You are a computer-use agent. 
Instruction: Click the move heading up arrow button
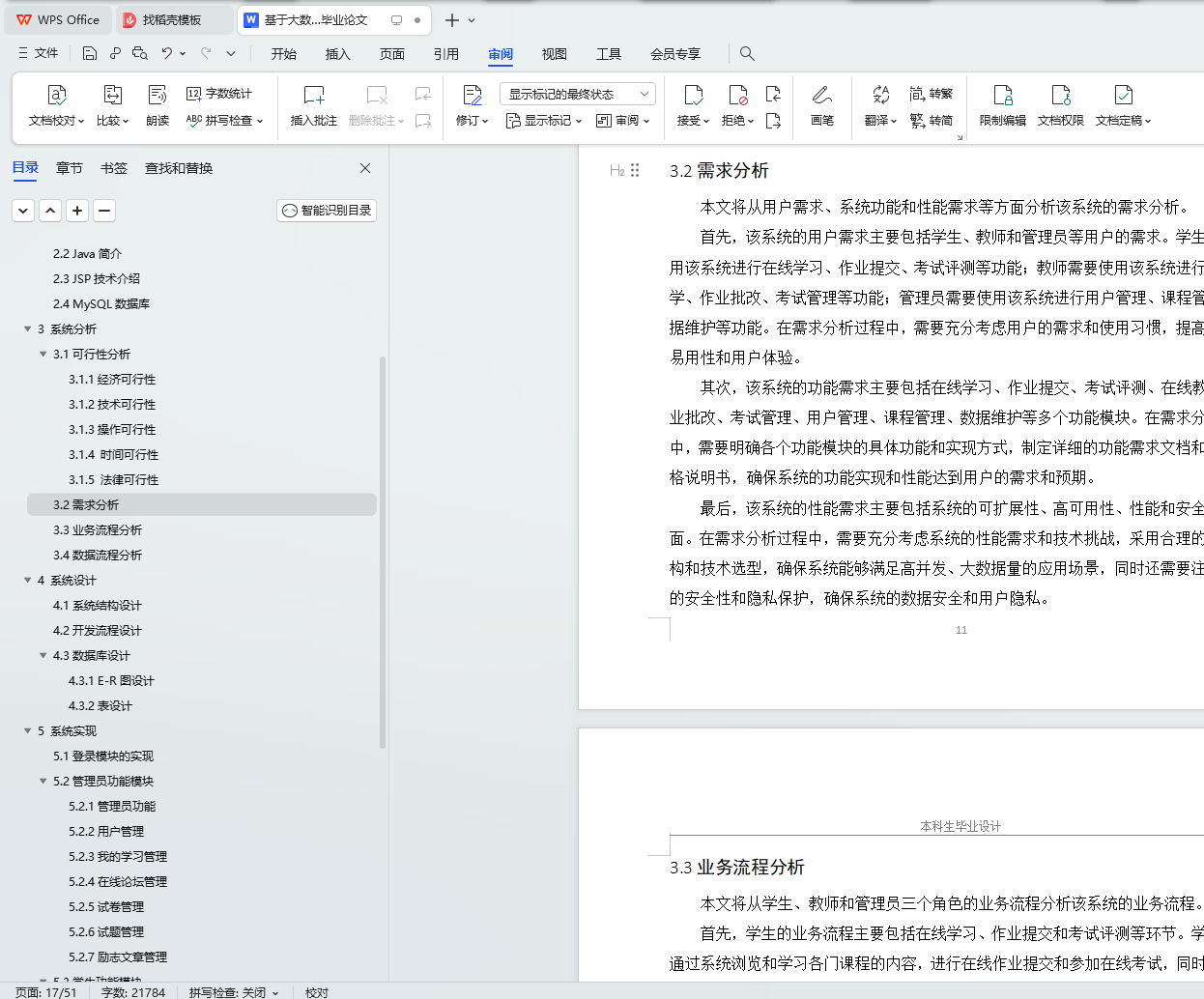[x=50, y=210]
